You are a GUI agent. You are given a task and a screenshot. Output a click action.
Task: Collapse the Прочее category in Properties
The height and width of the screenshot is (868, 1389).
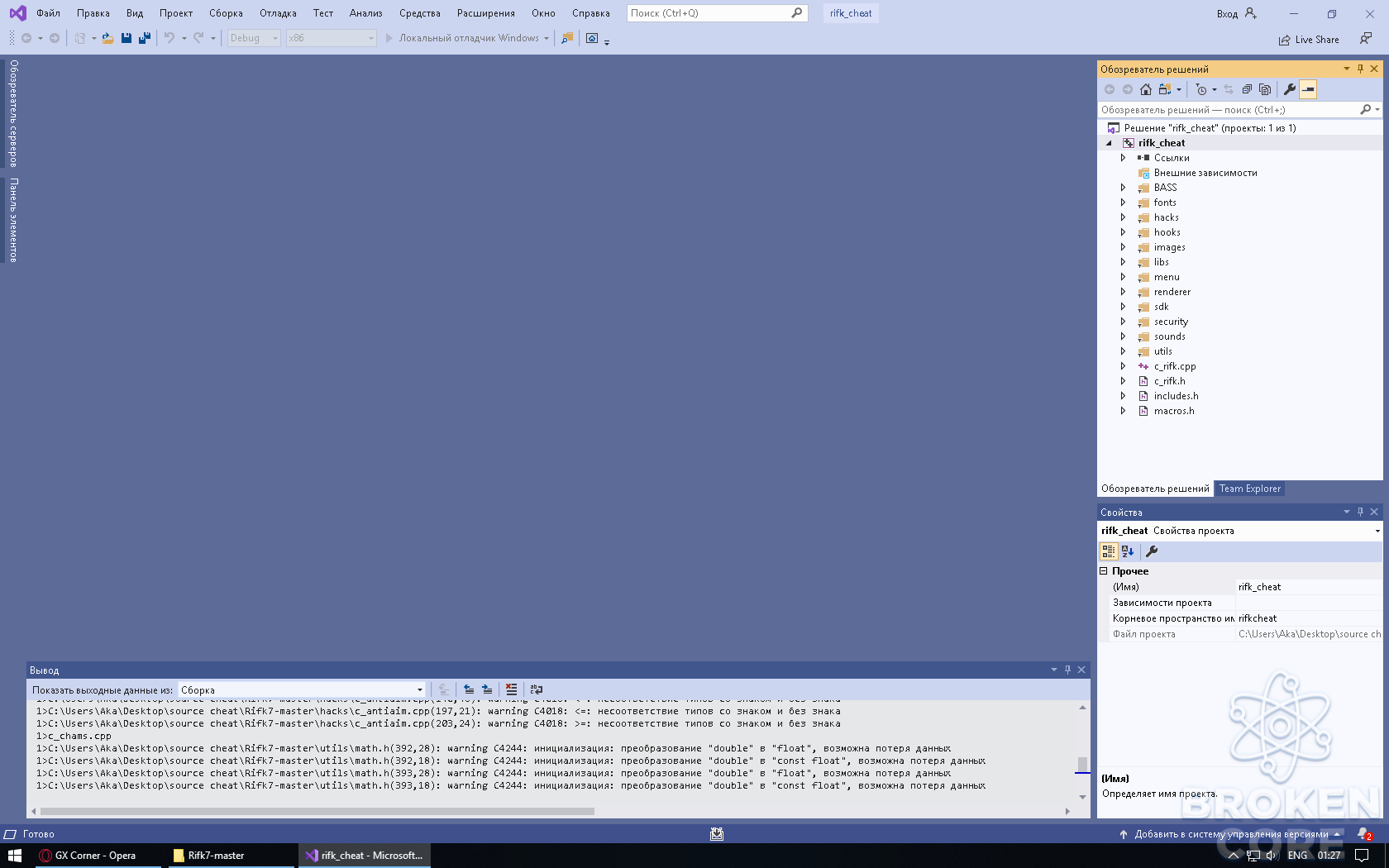click(1104, 571)
